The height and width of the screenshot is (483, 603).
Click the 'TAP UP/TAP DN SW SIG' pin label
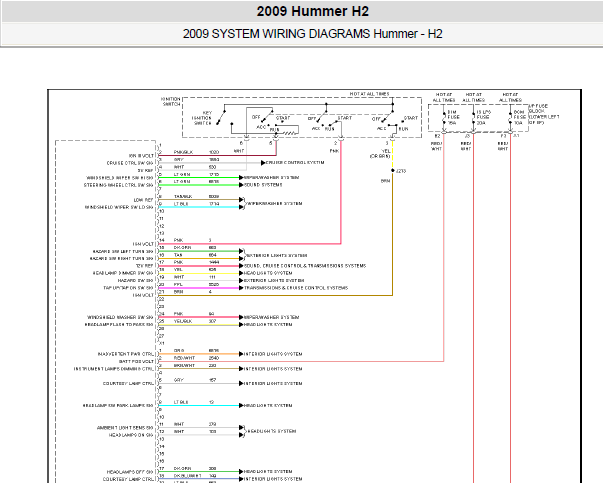pyautogui.click(x=128, y=288)
